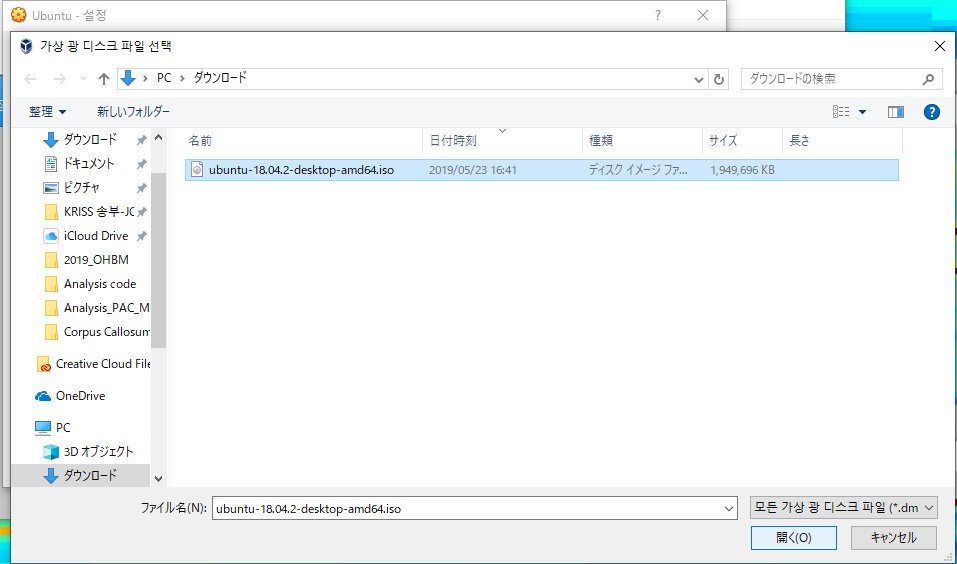Refresh the folder view
The height and width of the screenshot is (564, 957).
tap(718, 79)
